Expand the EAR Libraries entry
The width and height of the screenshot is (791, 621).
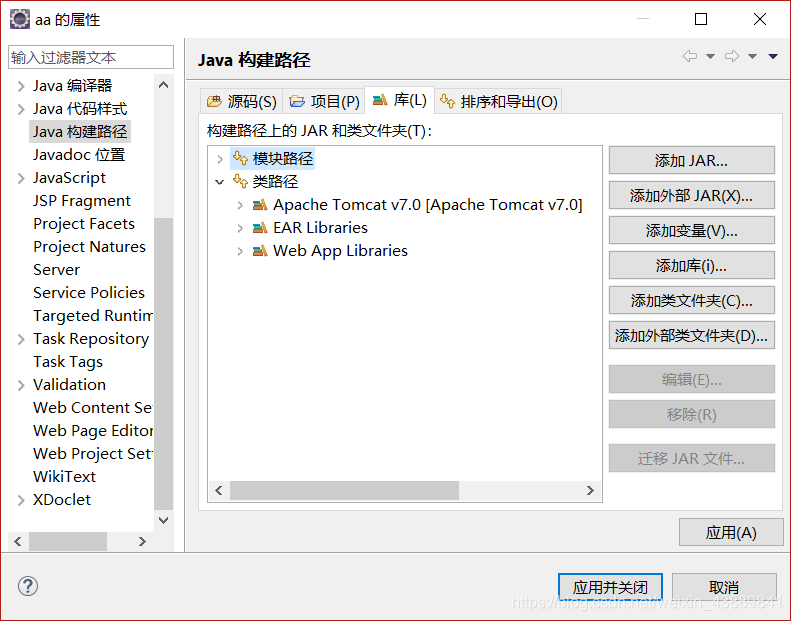click(x=240, y=228)
